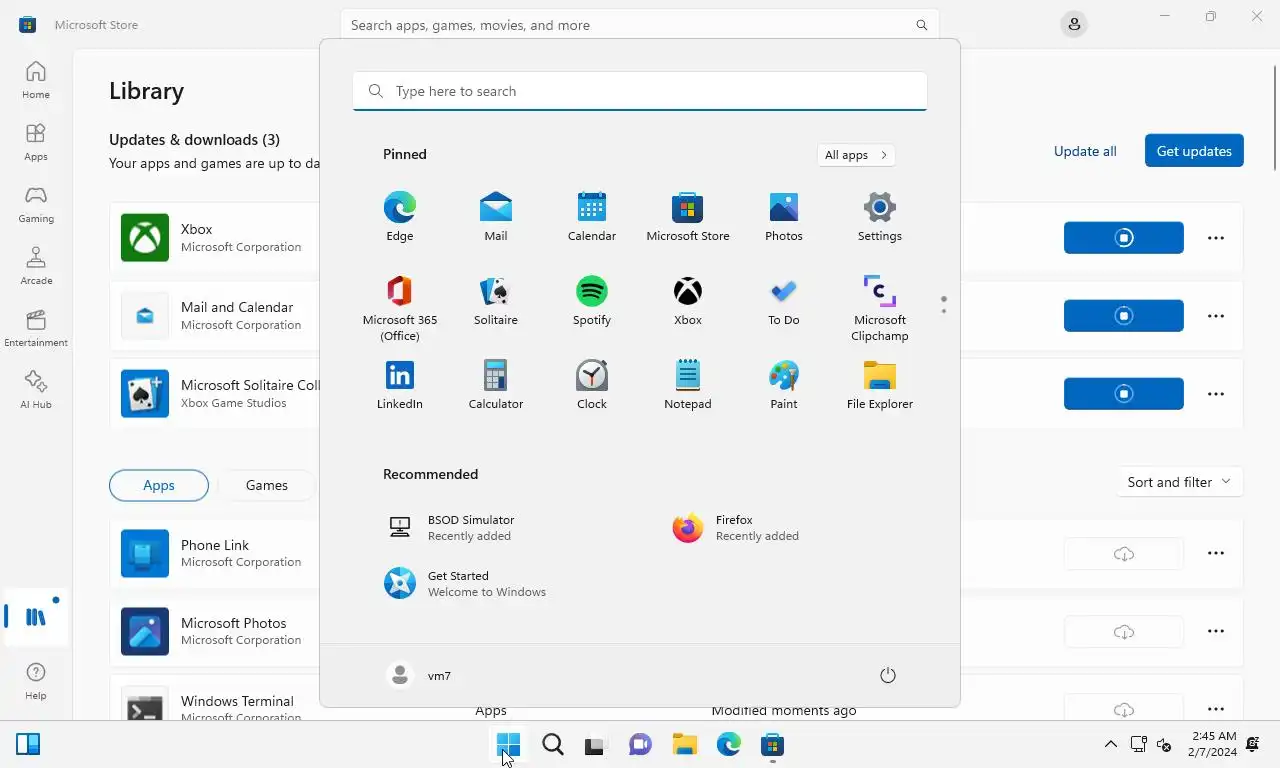Open the vm7 user account menu
Viewport: 1280px width, 768px height.
[420, 676]
